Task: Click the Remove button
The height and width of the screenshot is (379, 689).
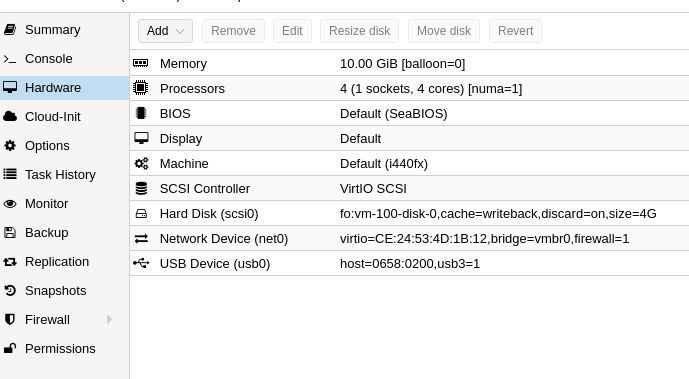Action: point(233,31)
